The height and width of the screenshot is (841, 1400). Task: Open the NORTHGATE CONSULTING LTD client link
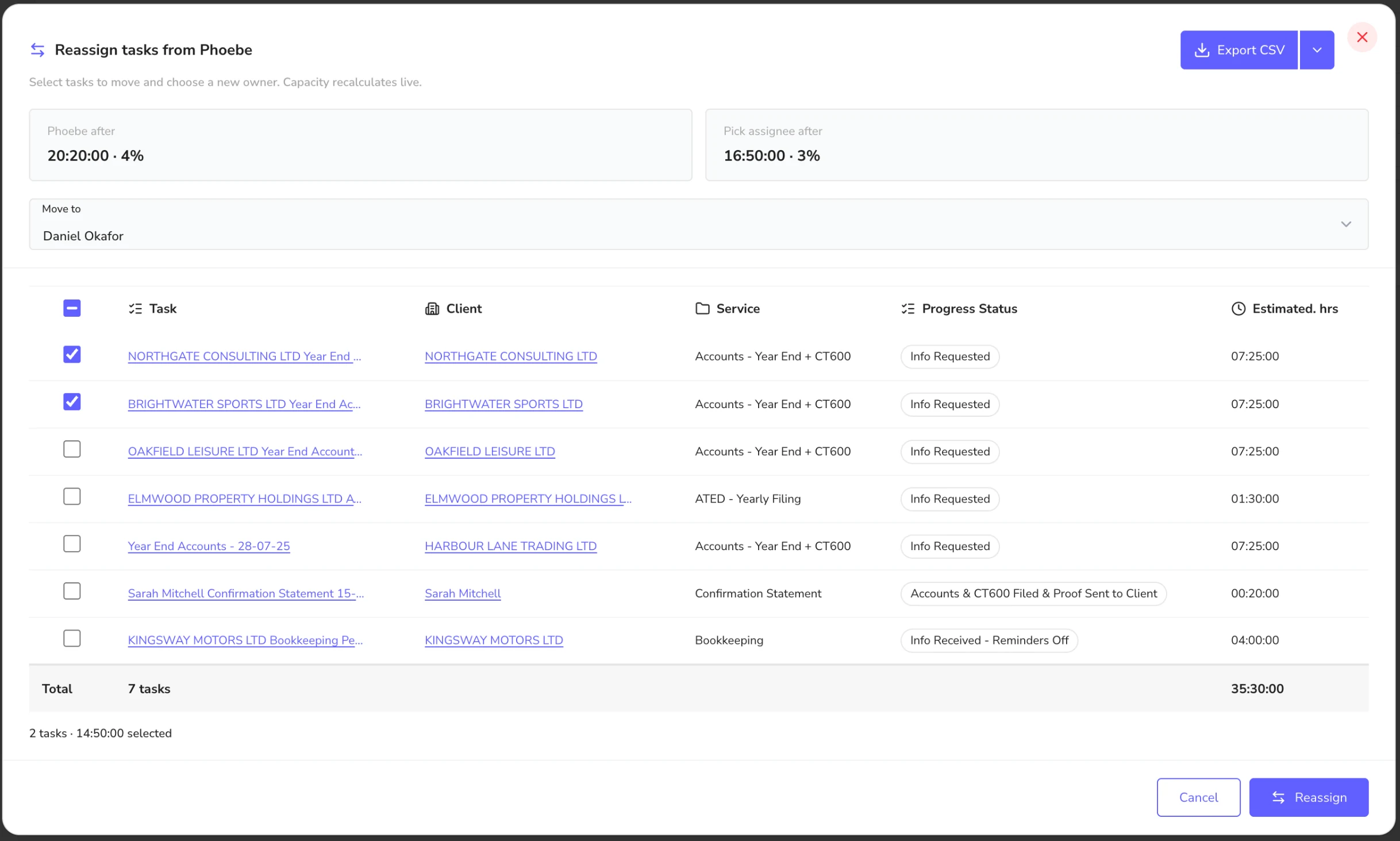point(510,356)
